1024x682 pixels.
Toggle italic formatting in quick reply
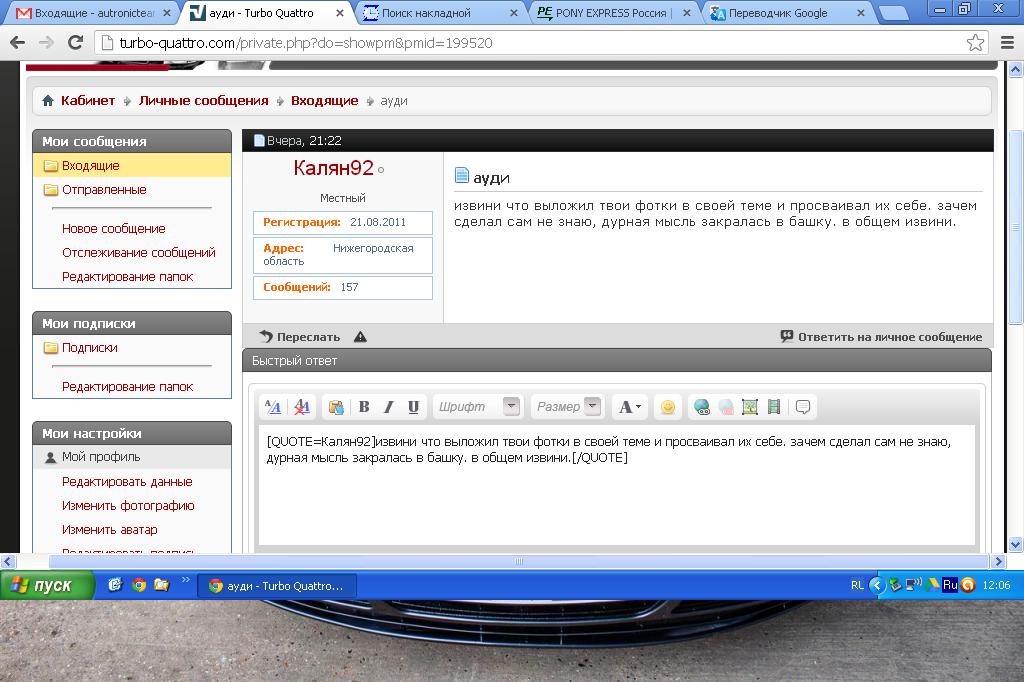(389, 407)
